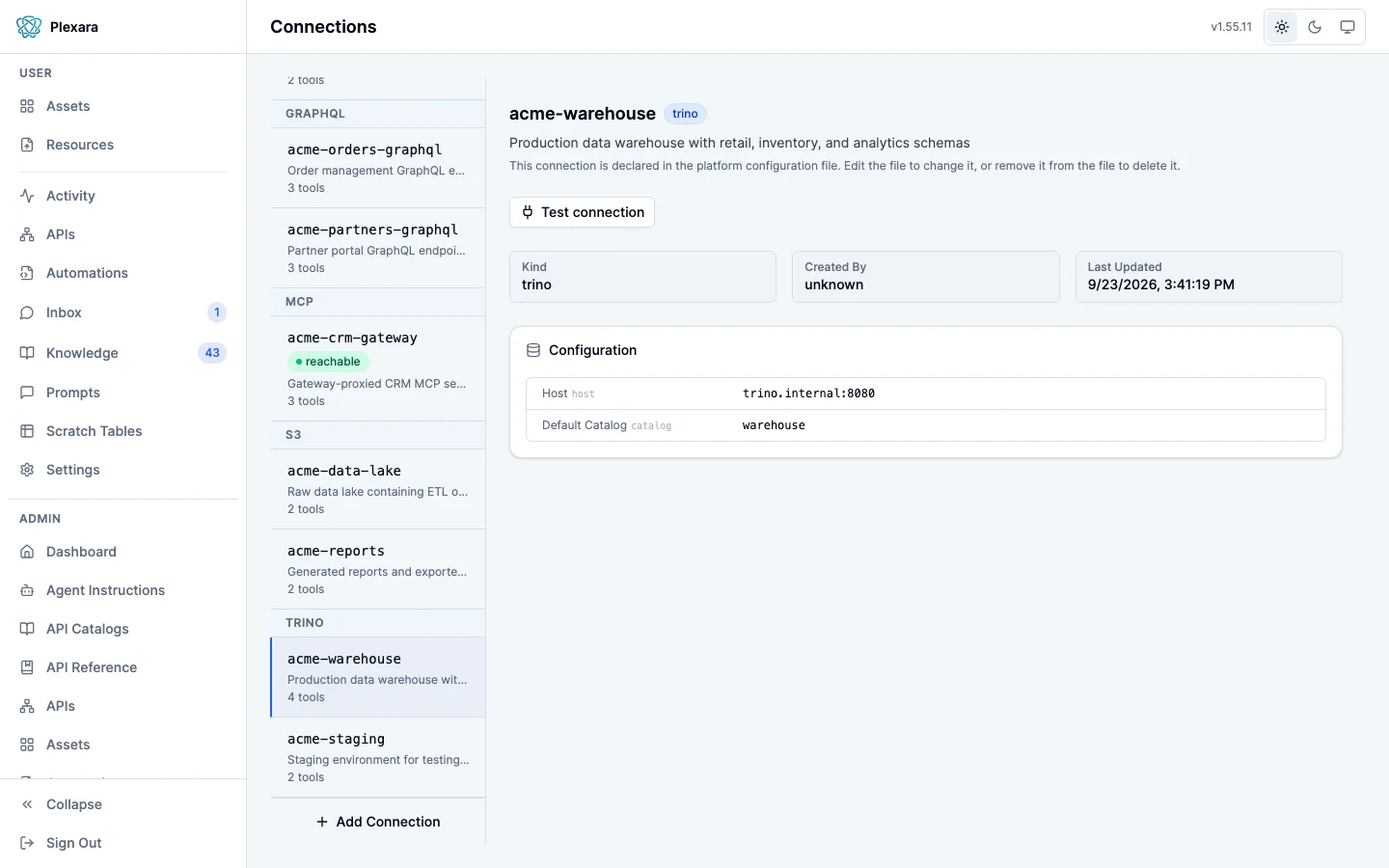The width and height of the screenshot is (1389, 868).
Task: Open the acme-data-lake connection
Action: click(x=378, y=489)
